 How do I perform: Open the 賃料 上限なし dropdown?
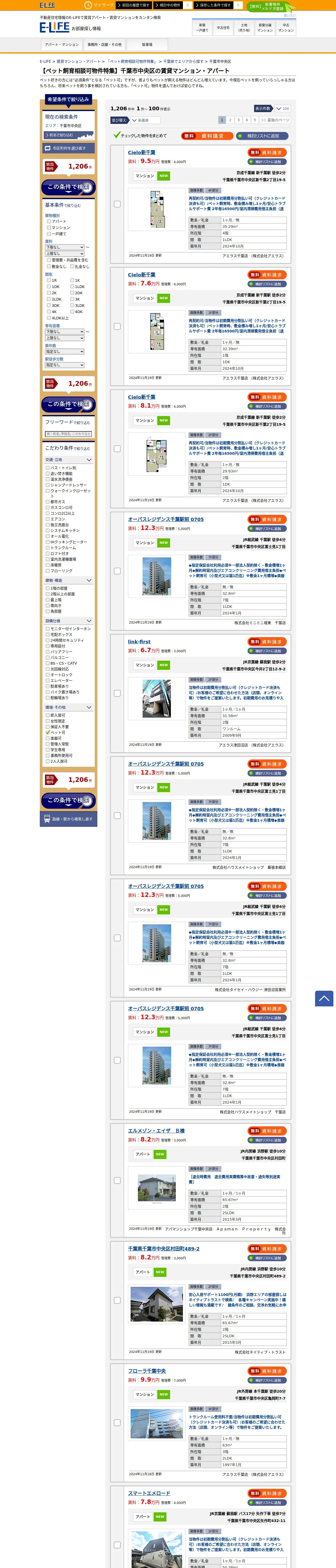click(65, 253)
